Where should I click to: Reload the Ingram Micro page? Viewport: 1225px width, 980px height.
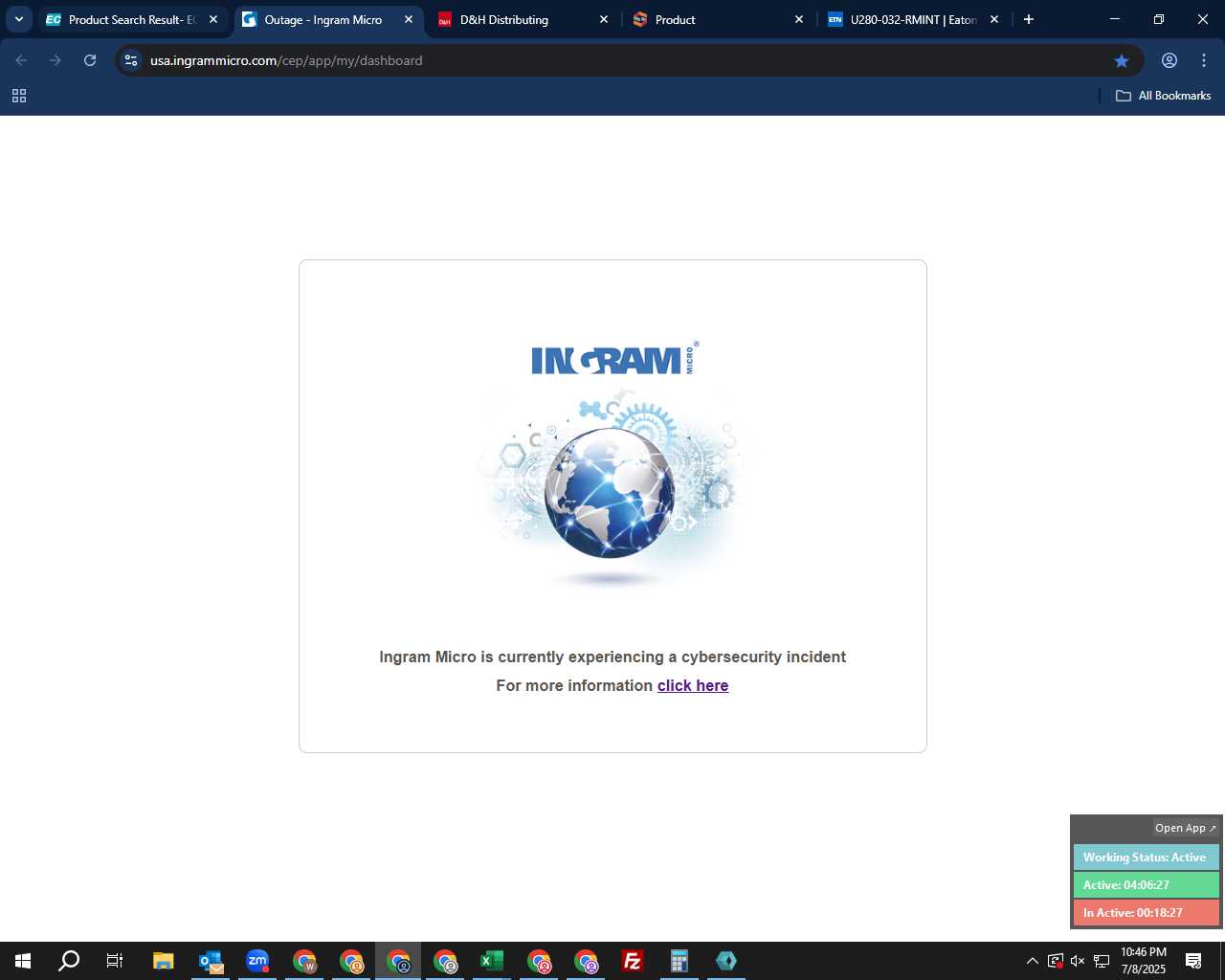coord(90,60)
